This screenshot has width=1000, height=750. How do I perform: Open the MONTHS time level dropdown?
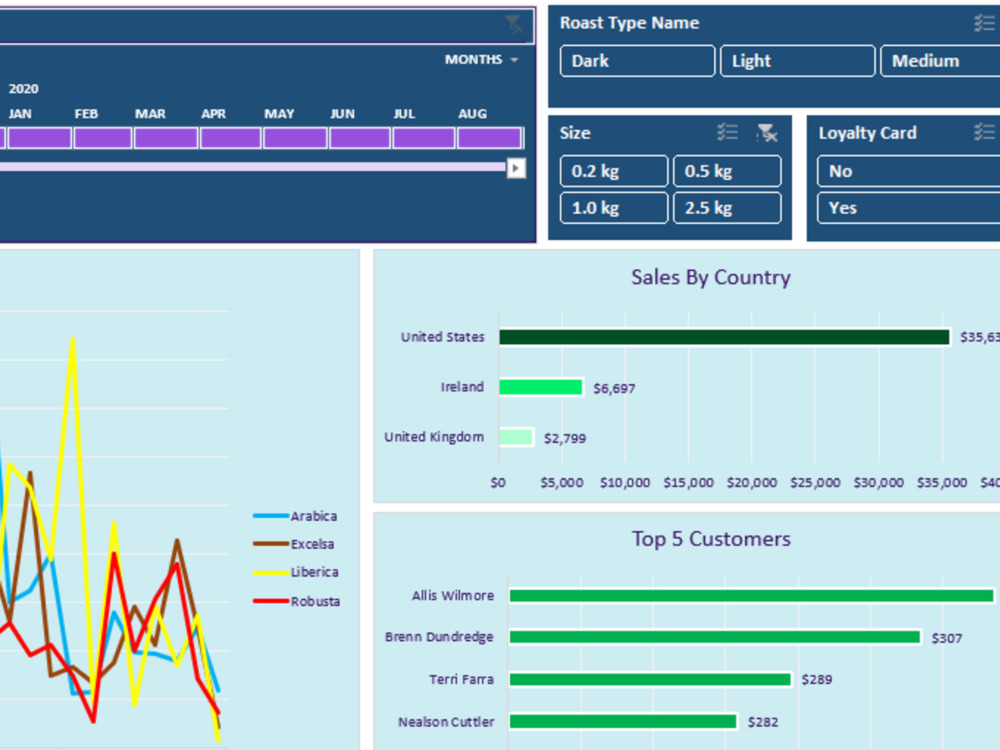pos(482,59)
